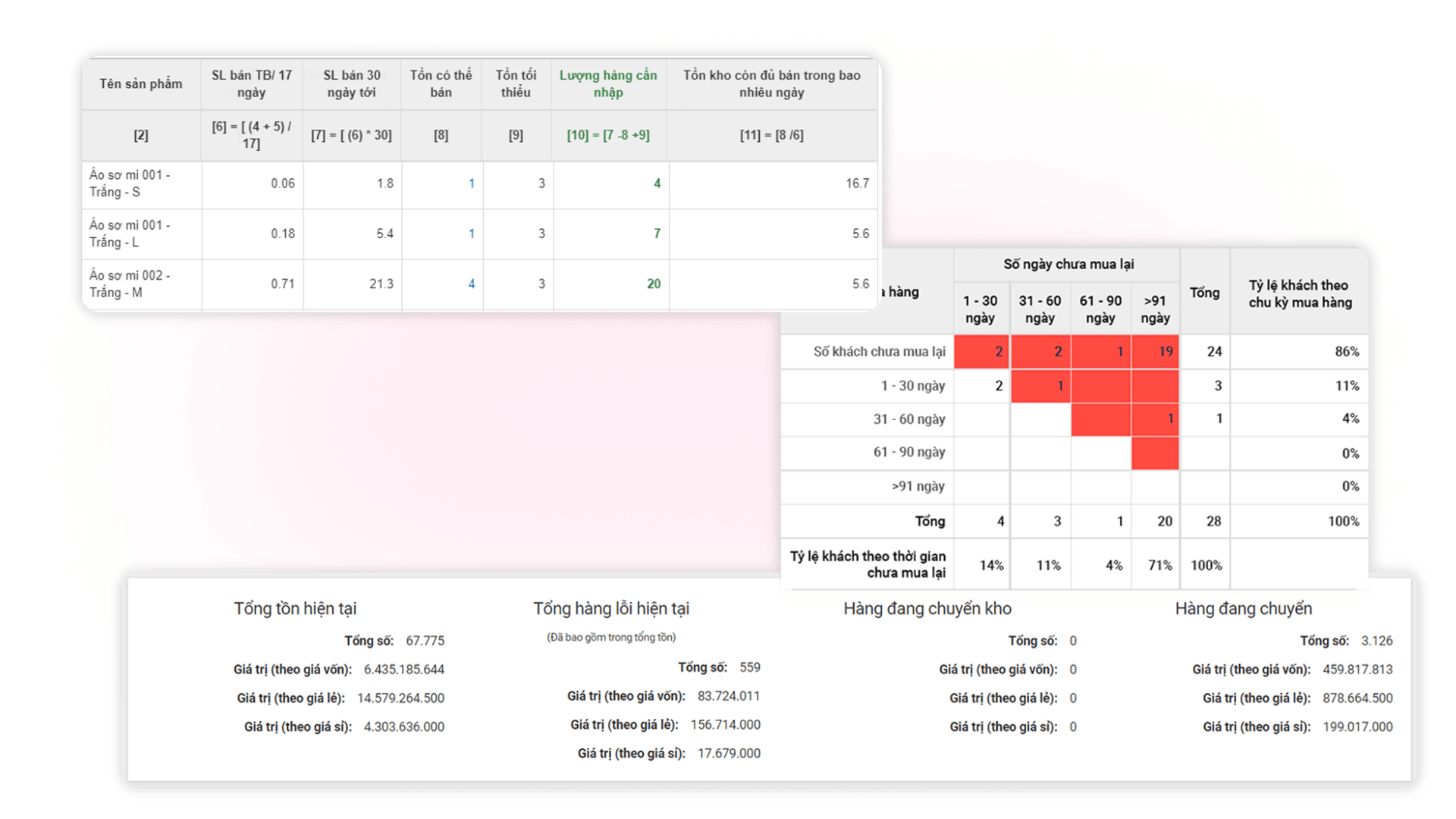Click the green restock quantity 7

point(657,234)
